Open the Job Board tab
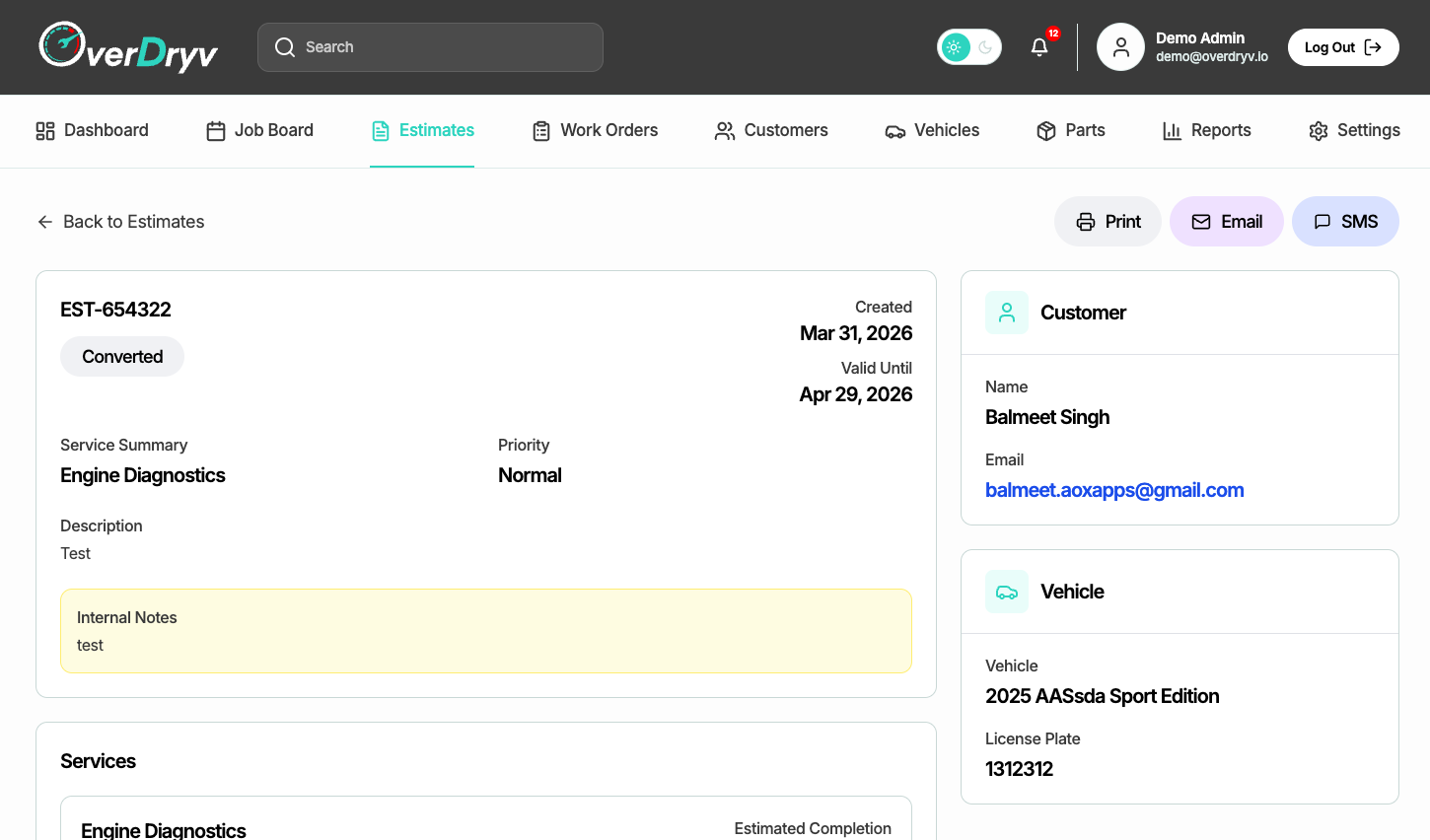The image size is (1430, 840). [x=259, y=130]
